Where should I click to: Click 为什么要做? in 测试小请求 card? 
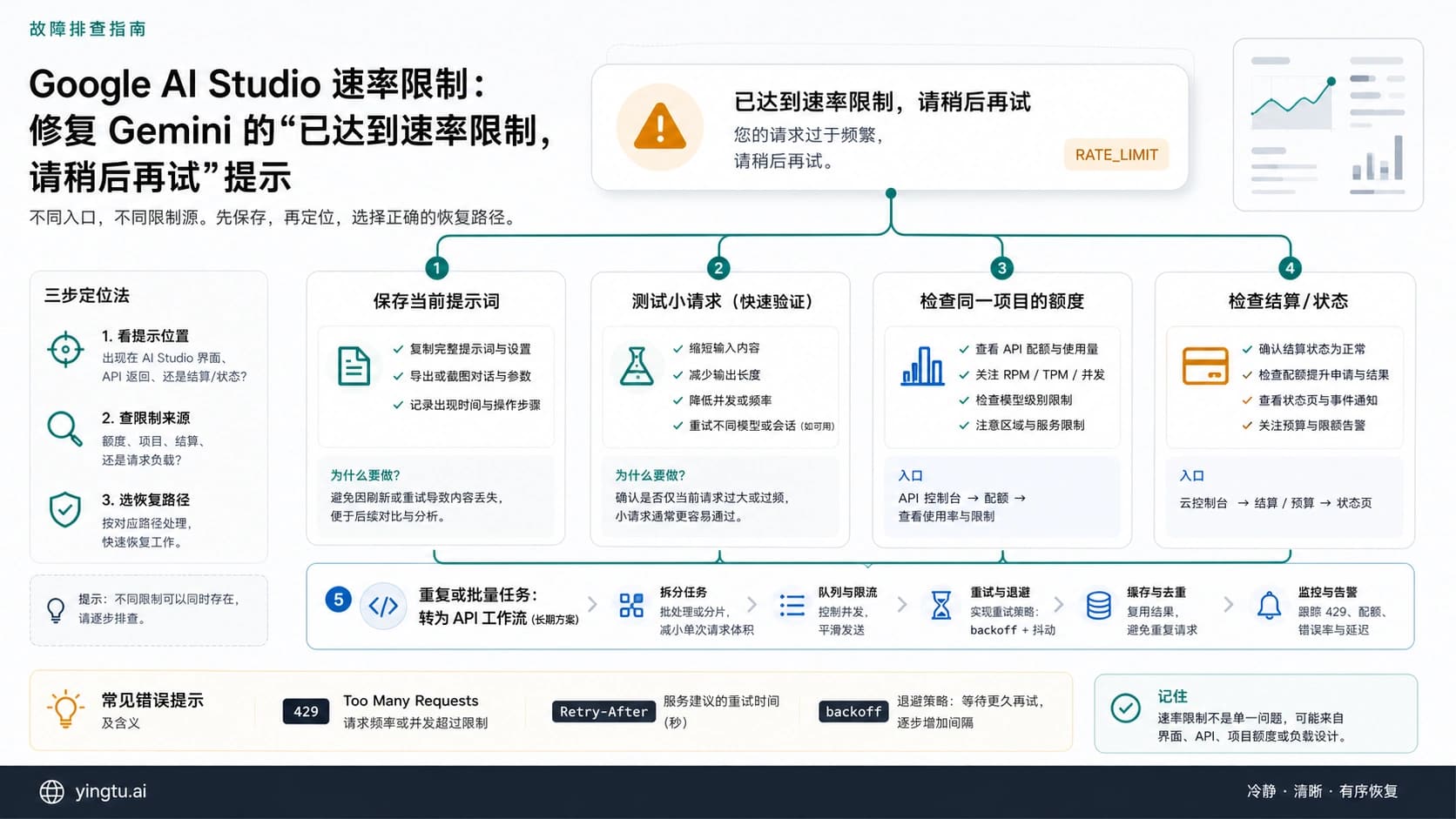point(650,475)
